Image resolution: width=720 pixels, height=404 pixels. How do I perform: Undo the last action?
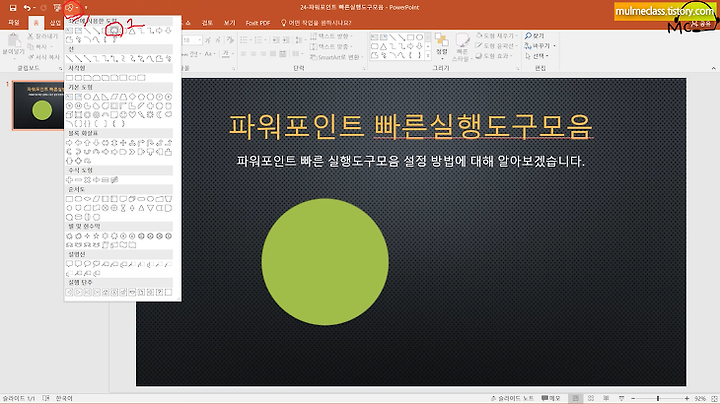(x=27, y=7)
